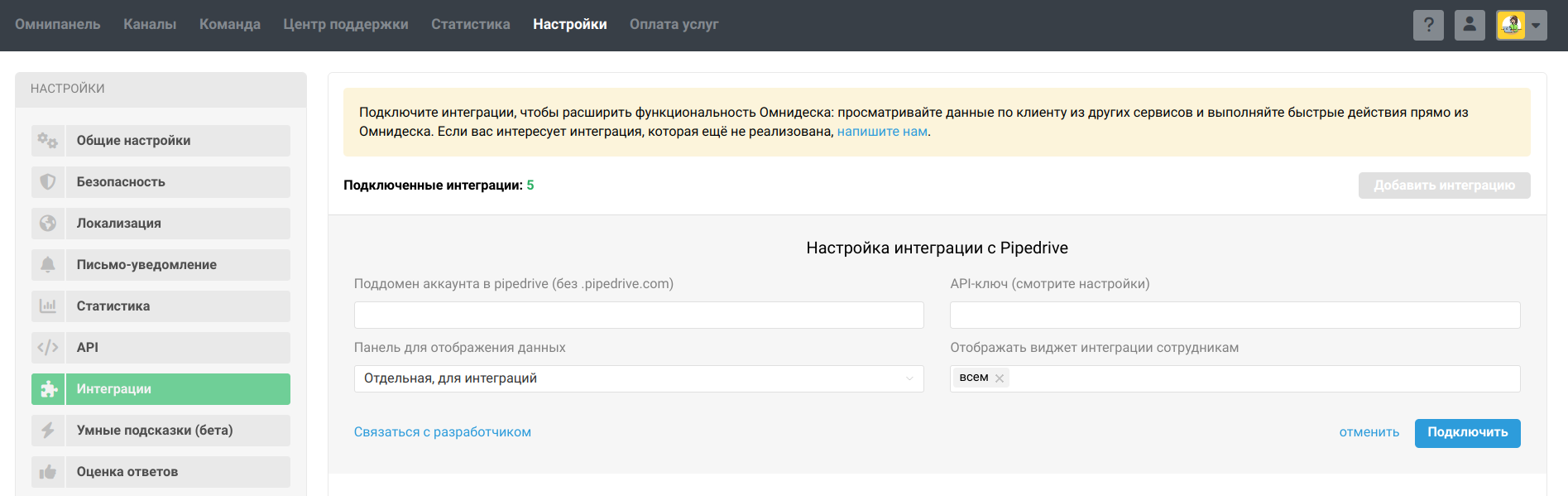Click the 'отменить' cancel link
Screen dimensions: 1568x496
tap(1369, 432)
